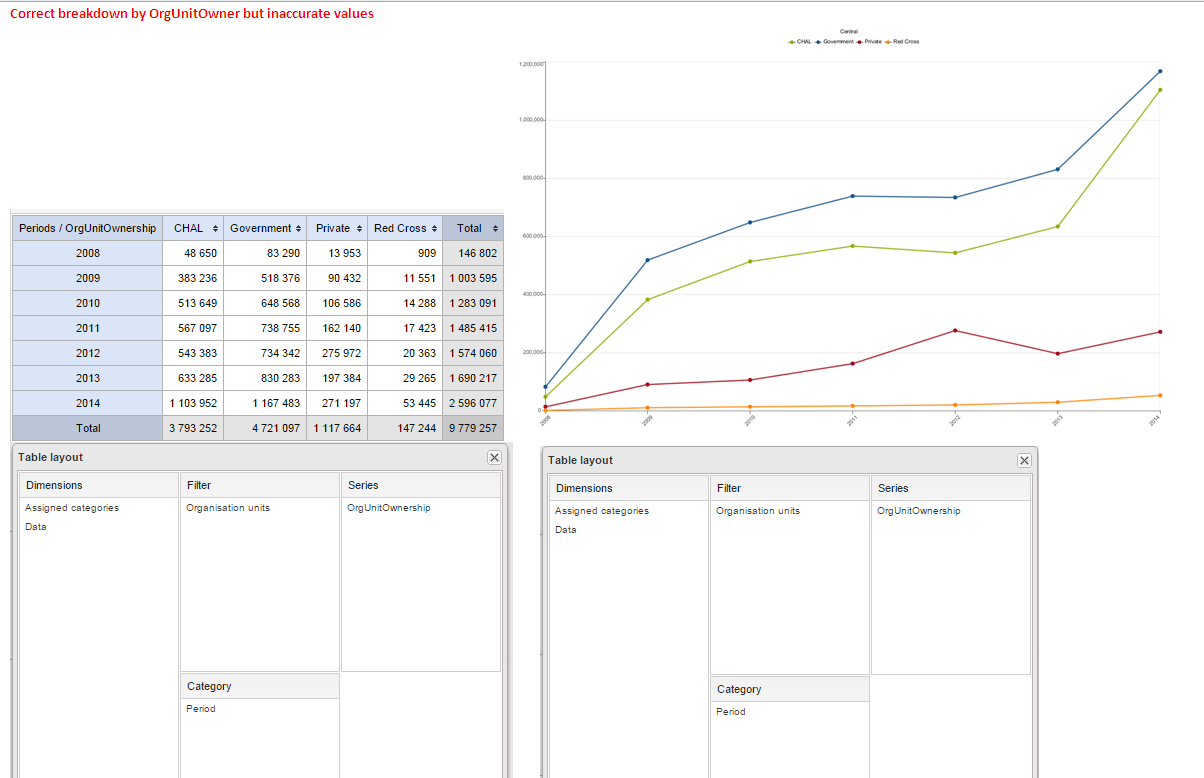This screenshot has width=1204, height=778.
Task: Hide Private series via the chart legend
Action: 870,42
